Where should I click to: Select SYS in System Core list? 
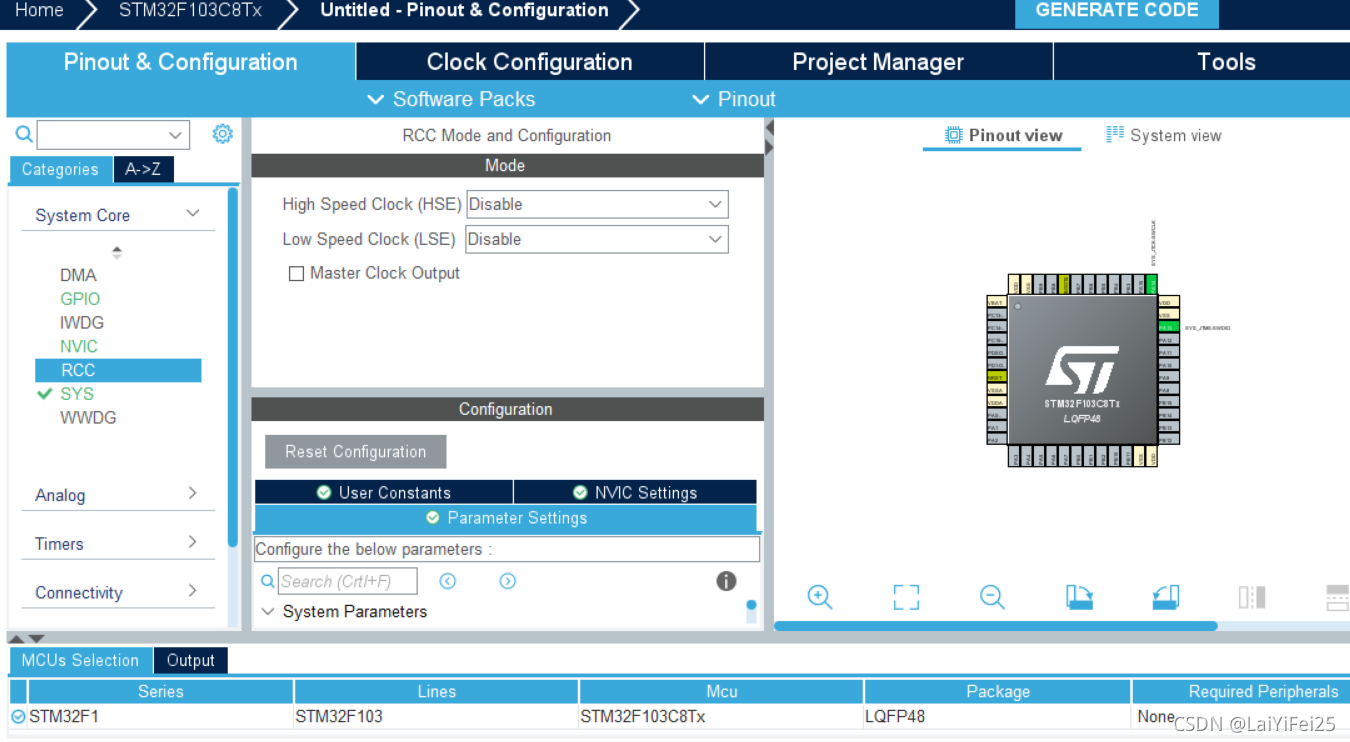click(x=77, y=394)
